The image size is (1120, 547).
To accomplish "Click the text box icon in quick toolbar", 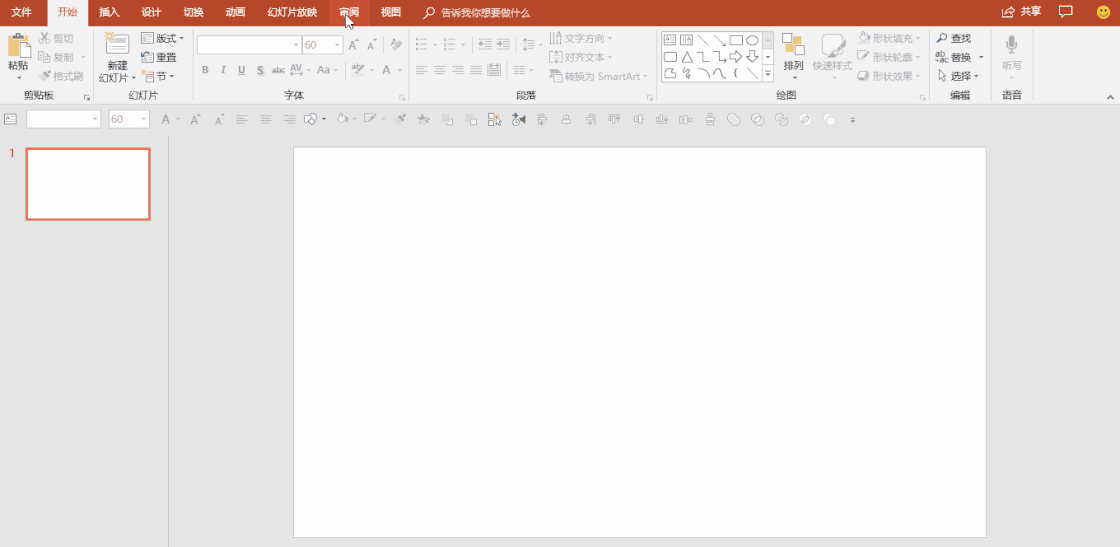I will coord(11,119).
